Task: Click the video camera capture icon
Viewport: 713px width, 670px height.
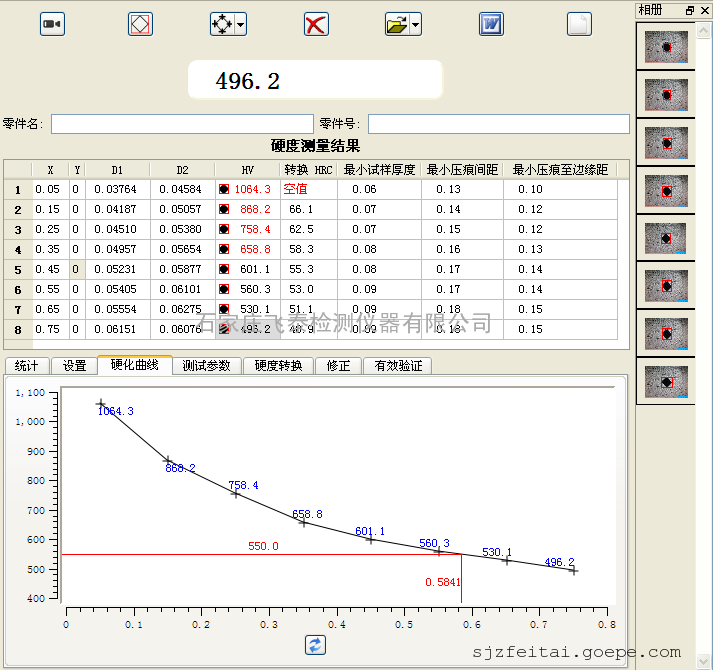Action: (x=52, y=24)
